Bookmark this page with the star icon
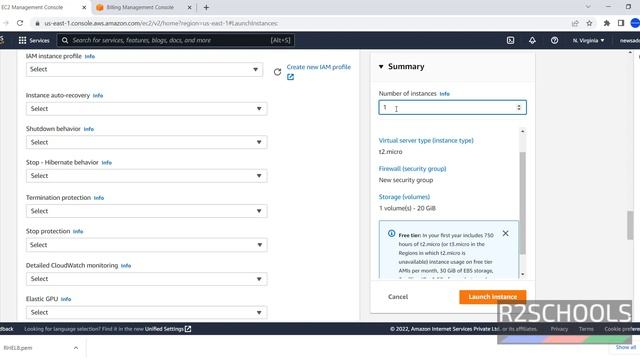Viewport: 640px width, 360px height. click(x=589, y=23)
